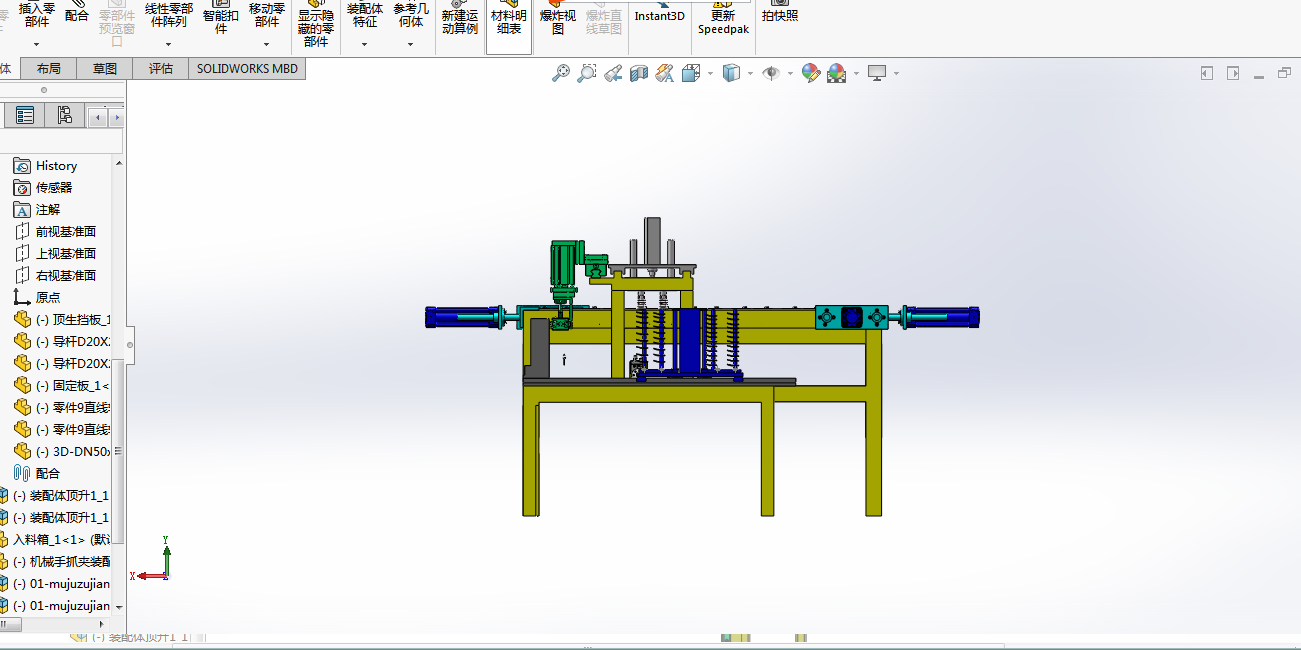Screen dimensions: 1301x650
Task: Activate the Section View tool
Action: (639, 73)
